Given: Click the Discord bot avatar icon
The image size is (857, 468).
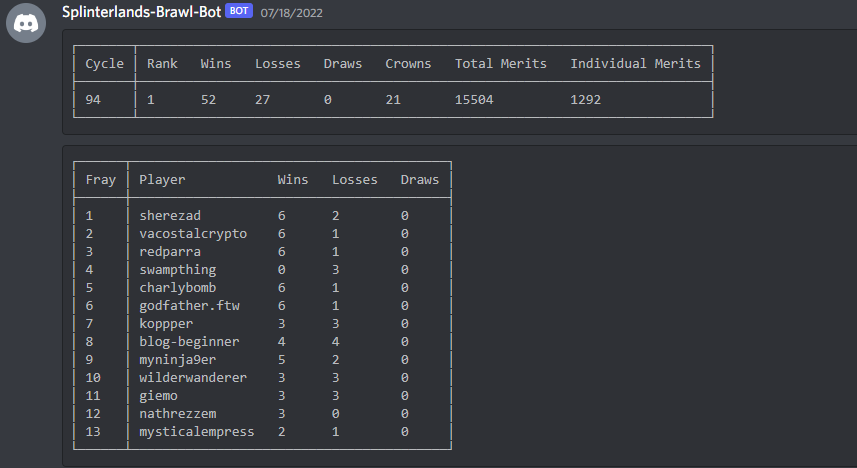Looking at the screenshot, I should point(26,23).
